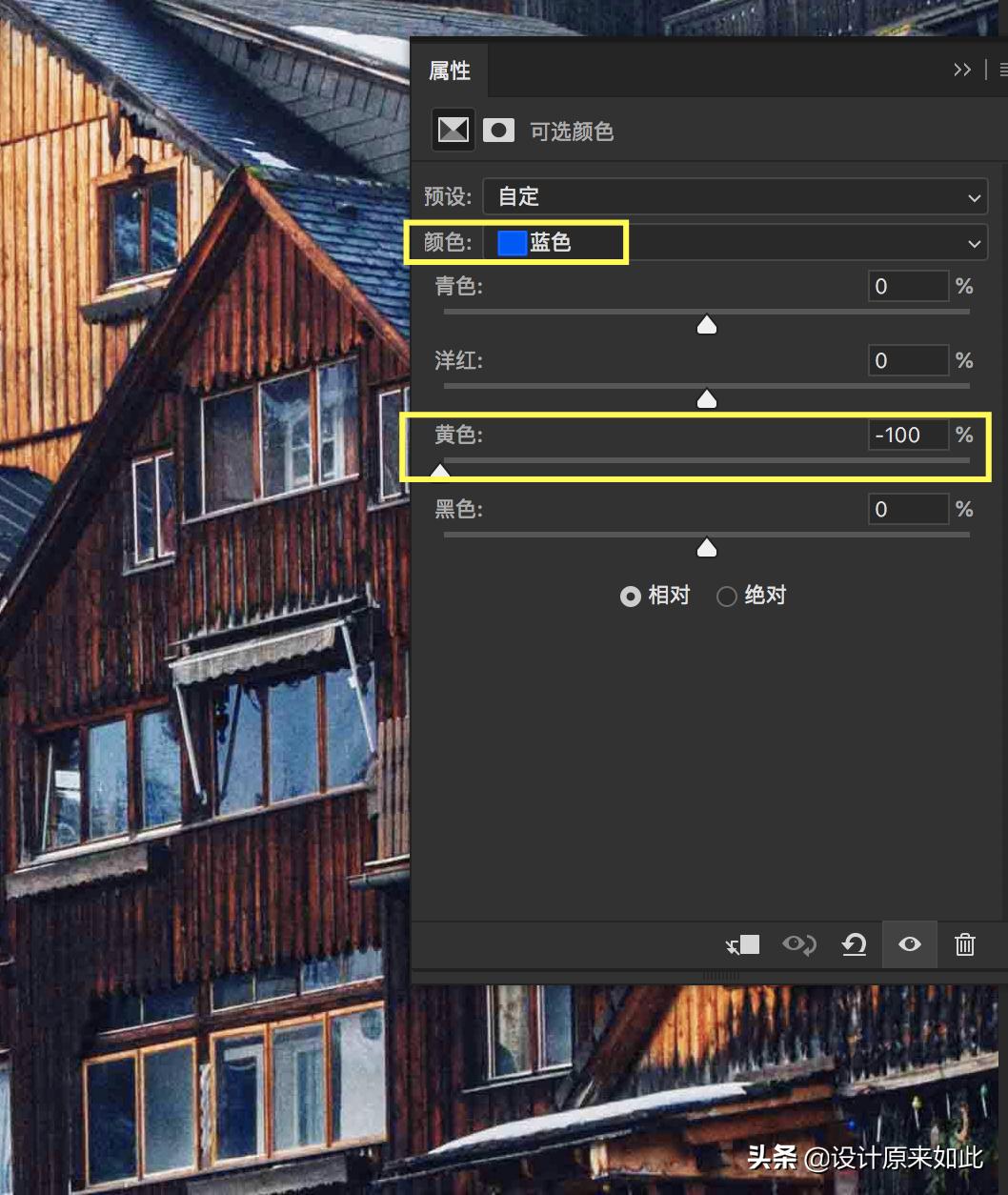
Task: Delete adjustment layer with trash icon
Action: pyautogui.click(x=965, y=944)
